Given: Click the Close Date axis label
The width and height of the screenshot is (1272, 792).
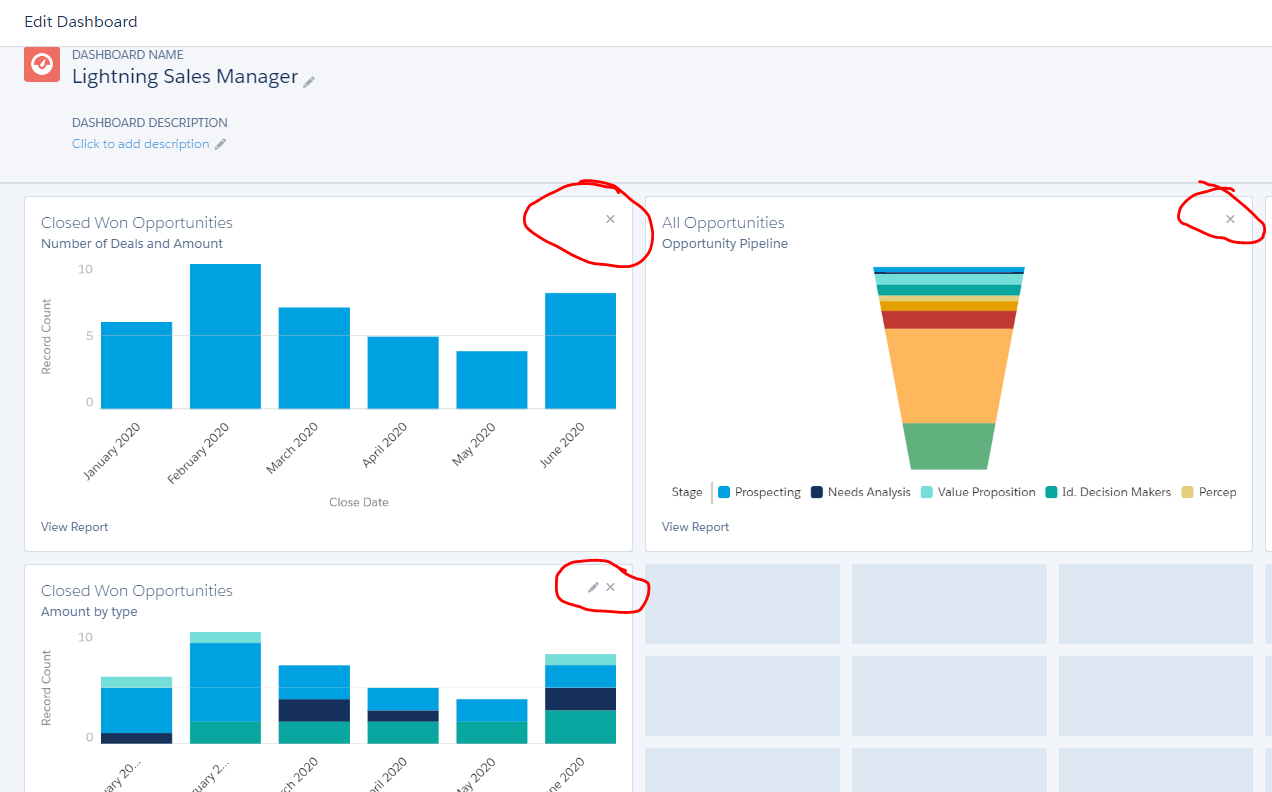Looking at the screenshot, I should coord(359,502).
